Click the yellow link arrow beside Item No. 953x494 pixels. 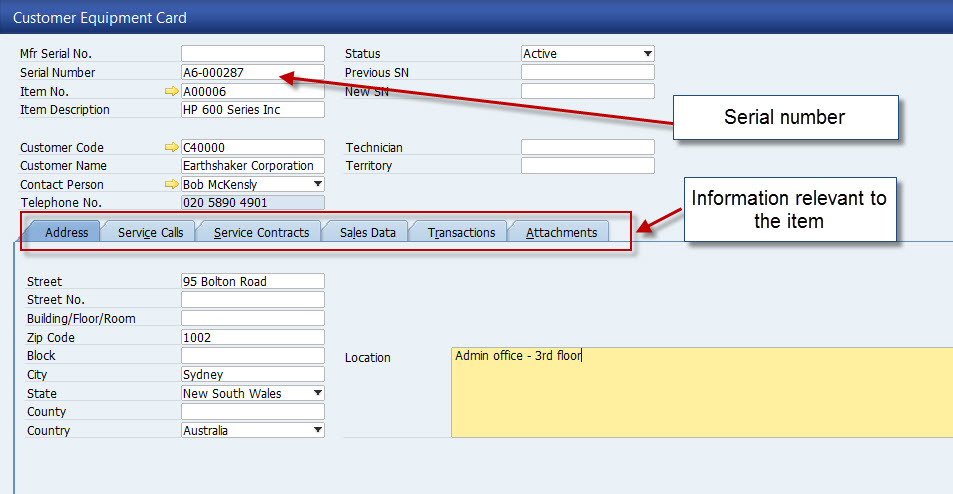coord(171,91)
